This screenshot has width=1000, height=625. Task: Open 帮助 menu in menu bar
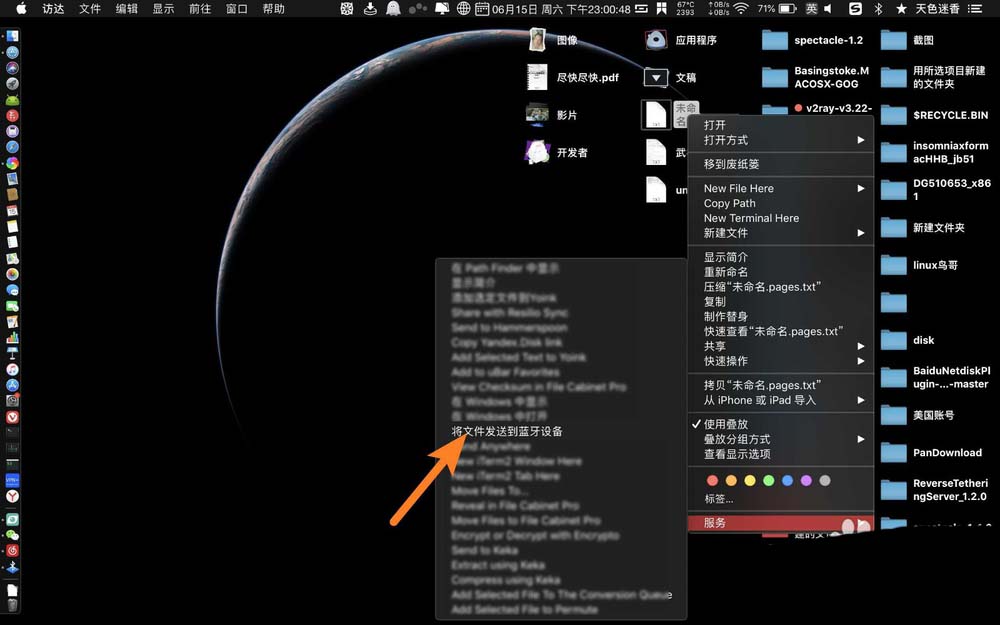pos(274,9)
